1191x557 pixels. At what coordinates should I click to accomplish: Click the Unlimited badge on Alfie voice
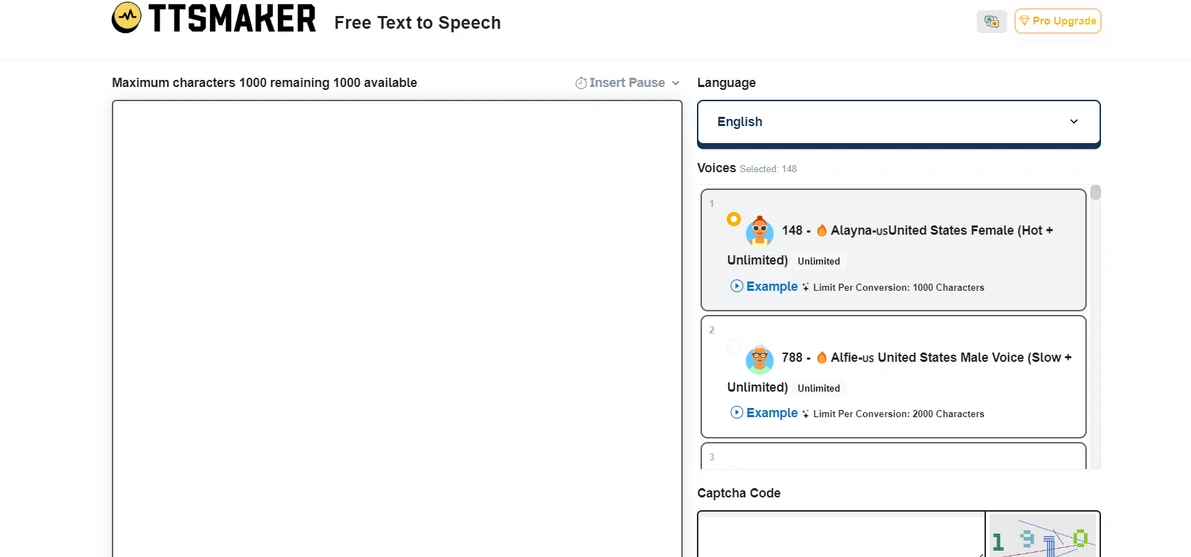click(818, 388)
